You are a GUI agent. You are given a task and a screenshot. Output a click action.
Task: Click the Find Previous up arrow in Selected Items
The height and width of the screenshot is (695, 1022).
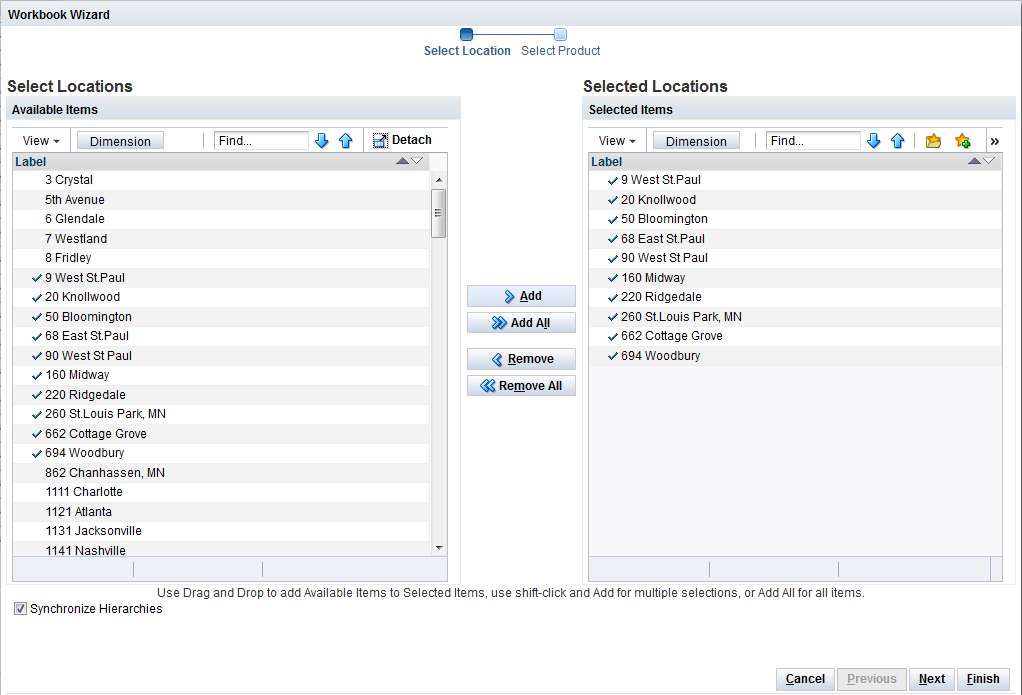pyautogui.click(x=898, y=140)
